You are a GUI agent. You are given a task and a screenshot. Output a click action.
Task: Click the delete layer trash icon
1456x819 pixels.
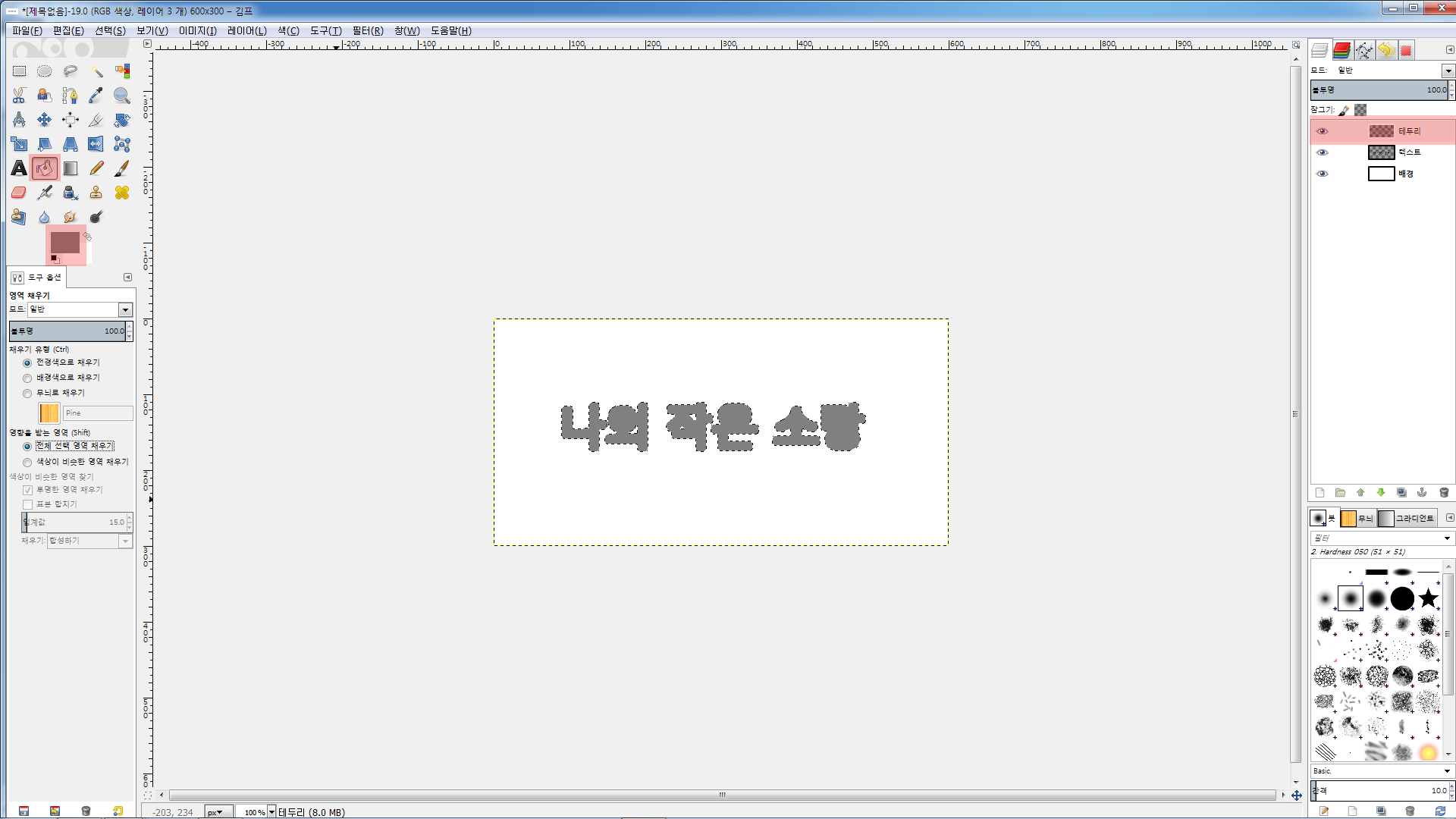(1444, 493)
